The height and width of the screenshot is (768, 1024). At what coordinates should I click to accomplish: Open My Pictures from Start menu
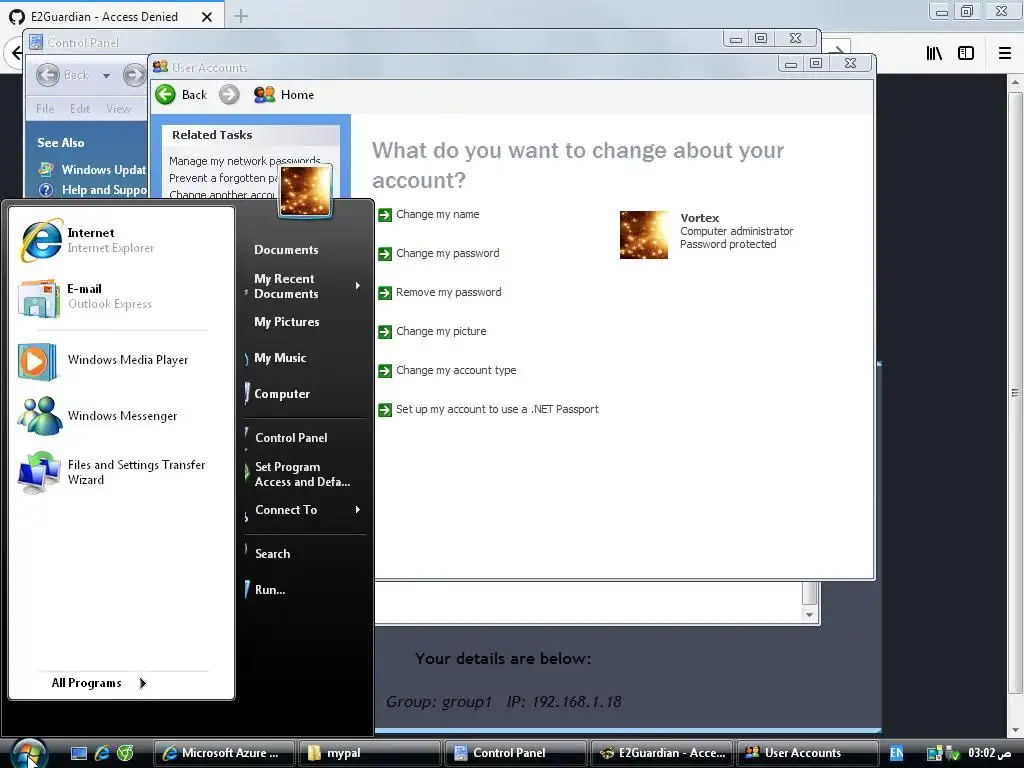(287, 322)
